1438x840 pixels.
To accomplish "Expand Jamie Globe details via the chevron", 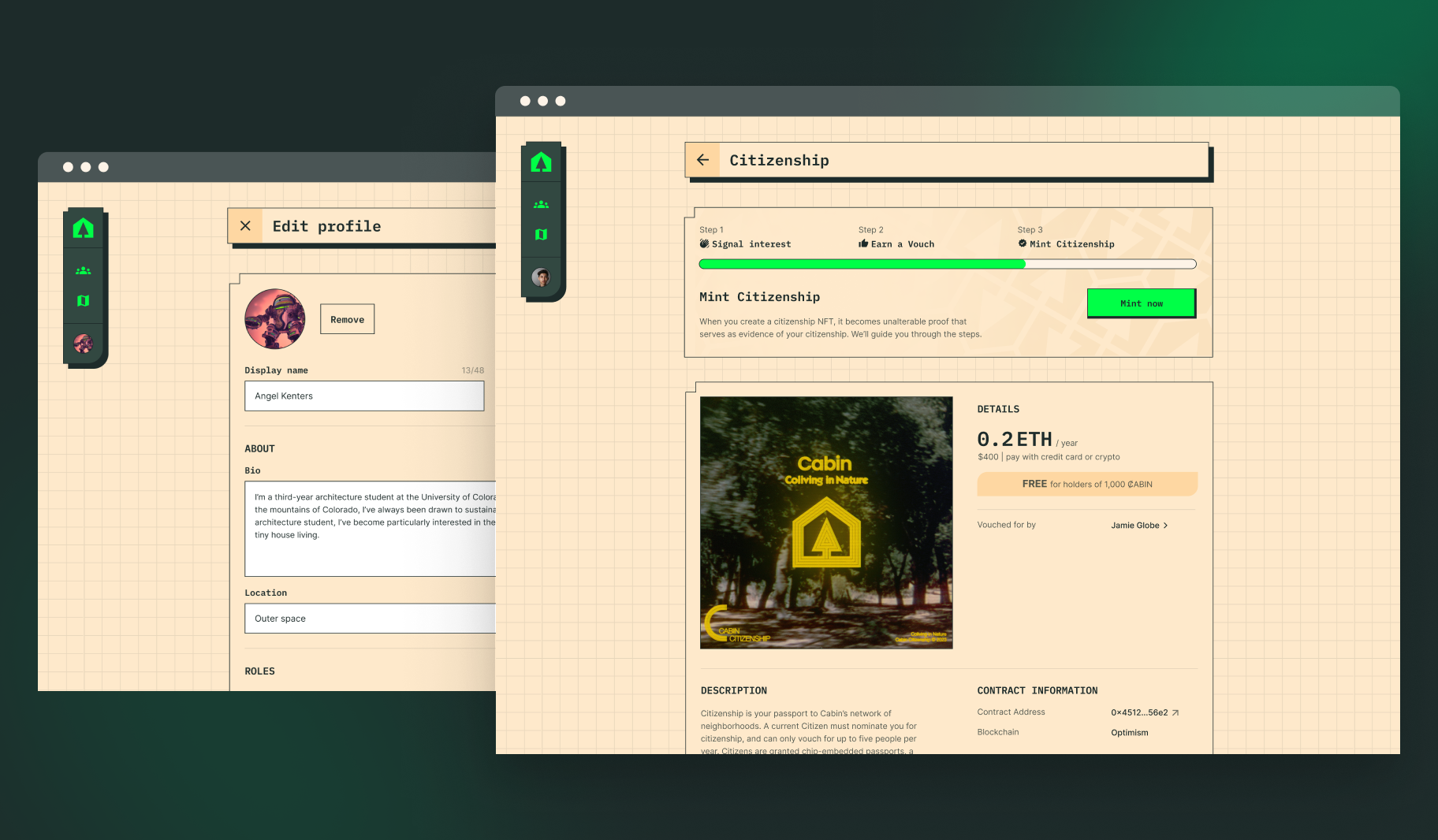I will (1167, 525).
